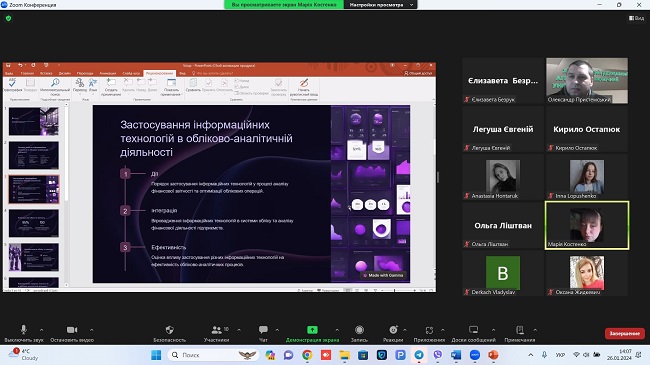Select Олександр Пристемський's video tile

coord(587,80)
